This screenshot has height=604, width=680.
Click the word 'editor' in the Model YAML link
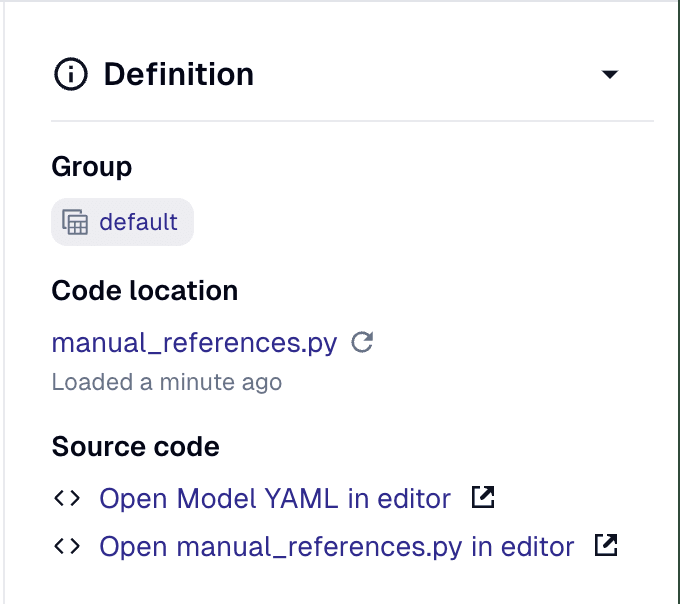point(416,497)
